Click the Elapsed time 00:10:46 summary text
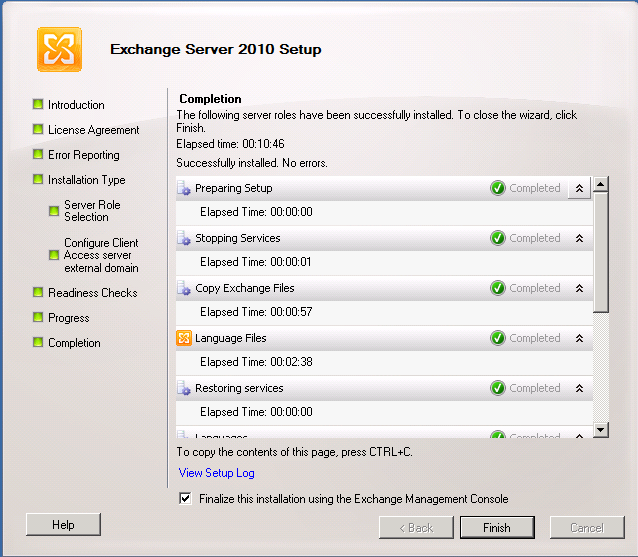Image resolution: width=638 pixels, height=557 pixels. [230, 144]
